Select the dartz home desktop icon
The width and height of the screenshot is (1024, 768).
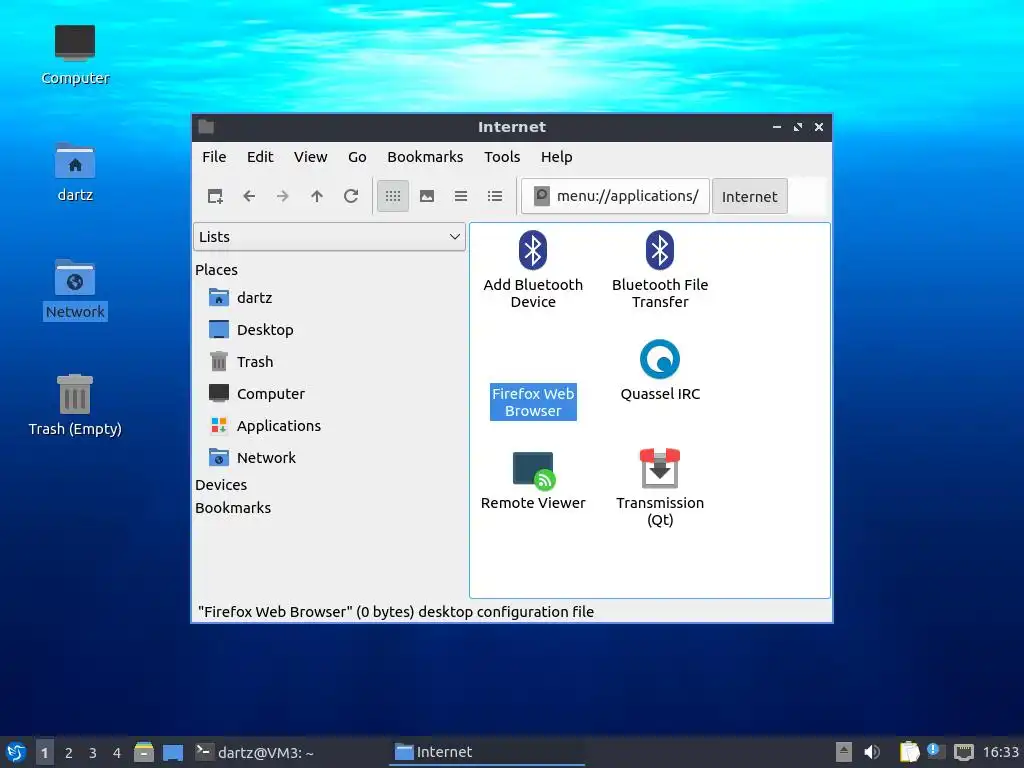click(x=75, y=172)
